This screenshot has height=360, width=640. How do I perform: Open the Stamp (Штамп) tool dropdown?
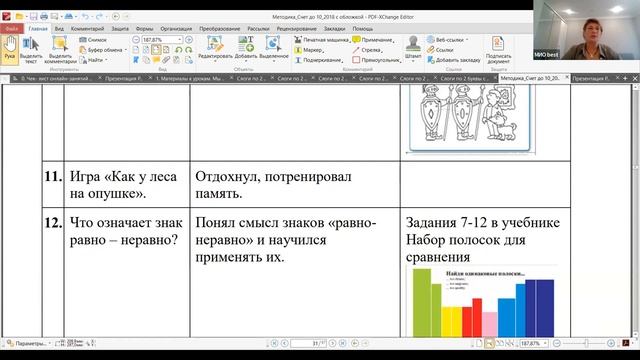[413, 49]
